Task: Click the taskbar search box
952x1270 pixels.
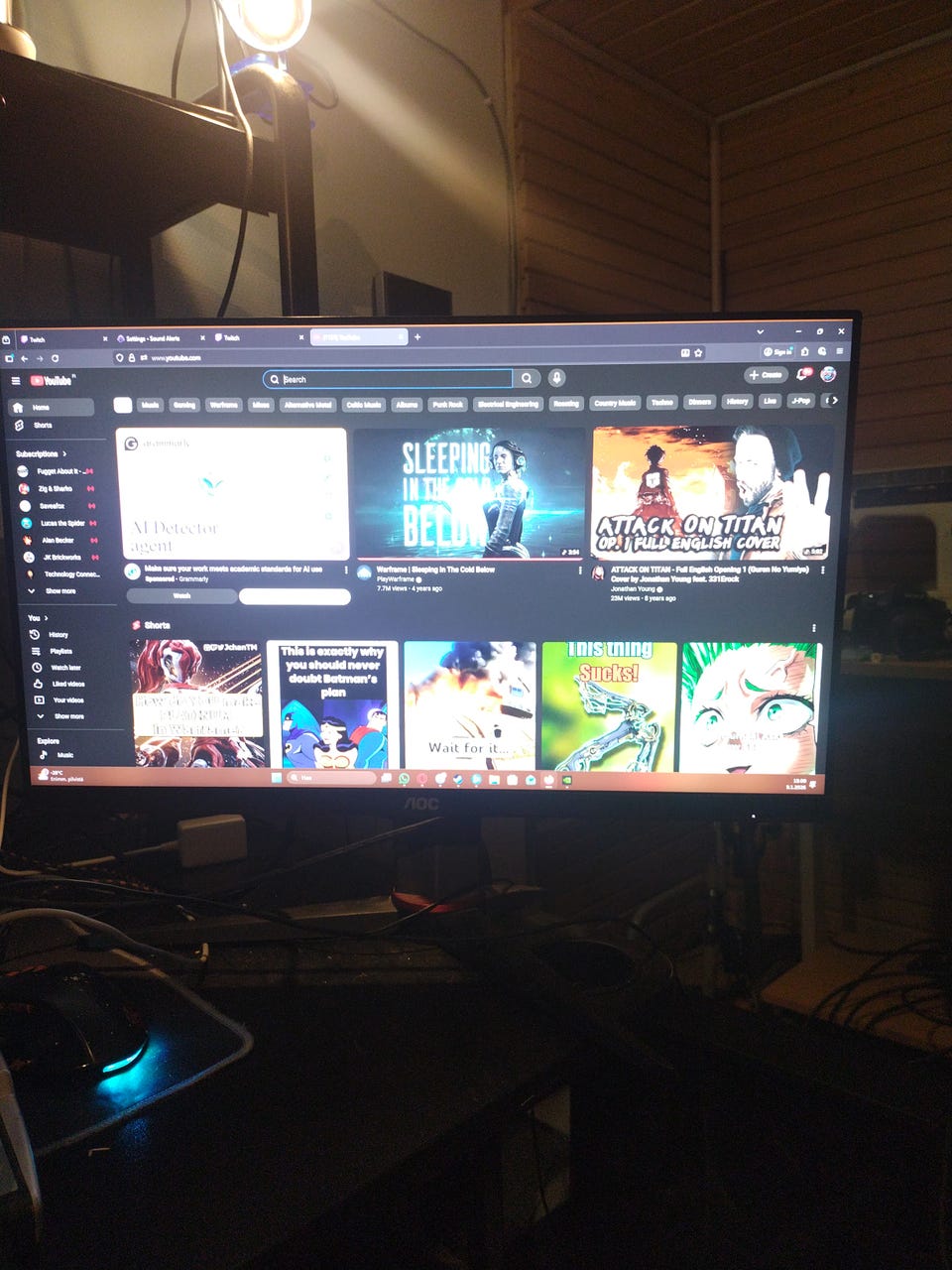Action: tap(332, 778)
